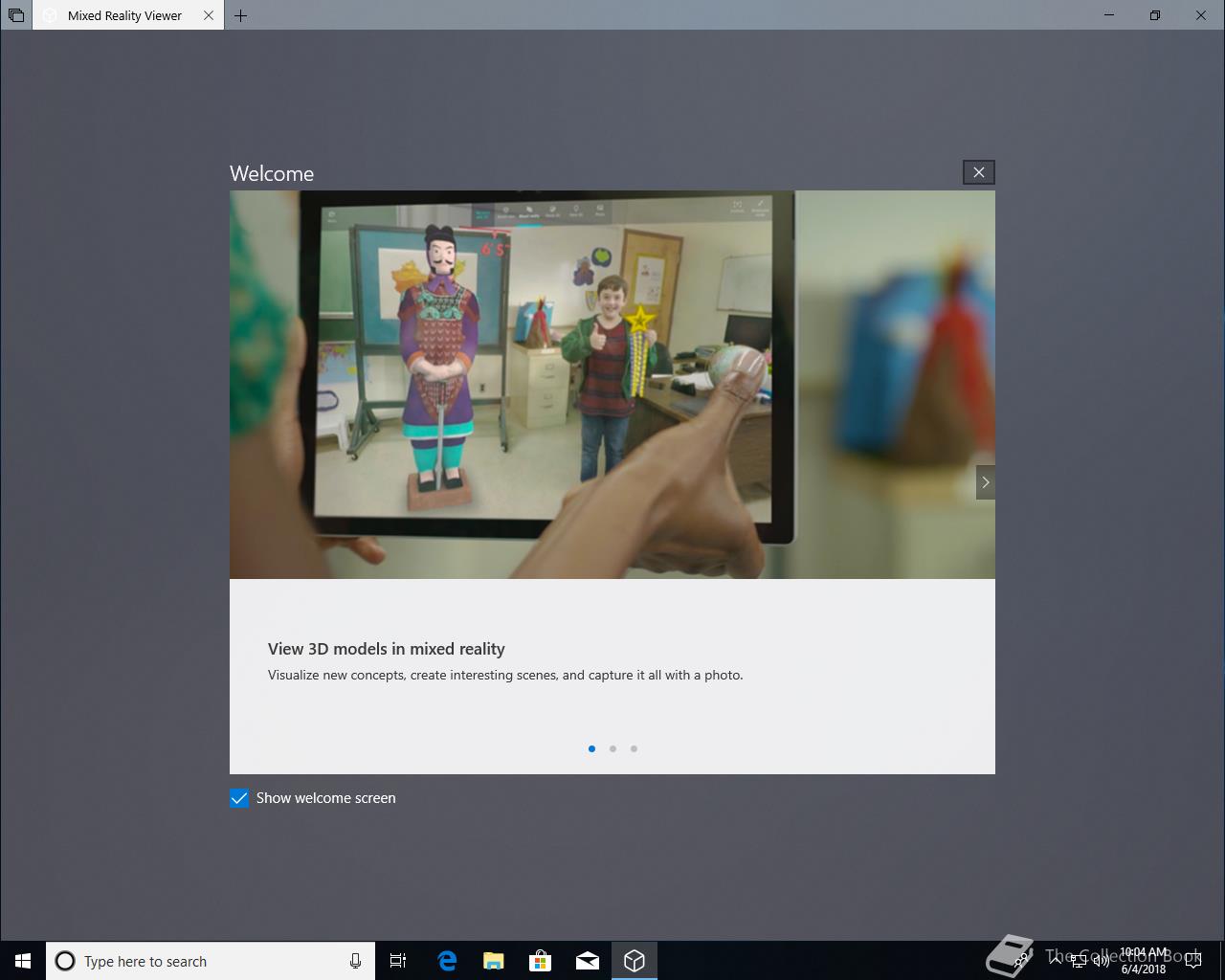This screenshot has height=980, width=1225.
Task: Open the Mail app from the taskbar
Action: click(588, 961)
